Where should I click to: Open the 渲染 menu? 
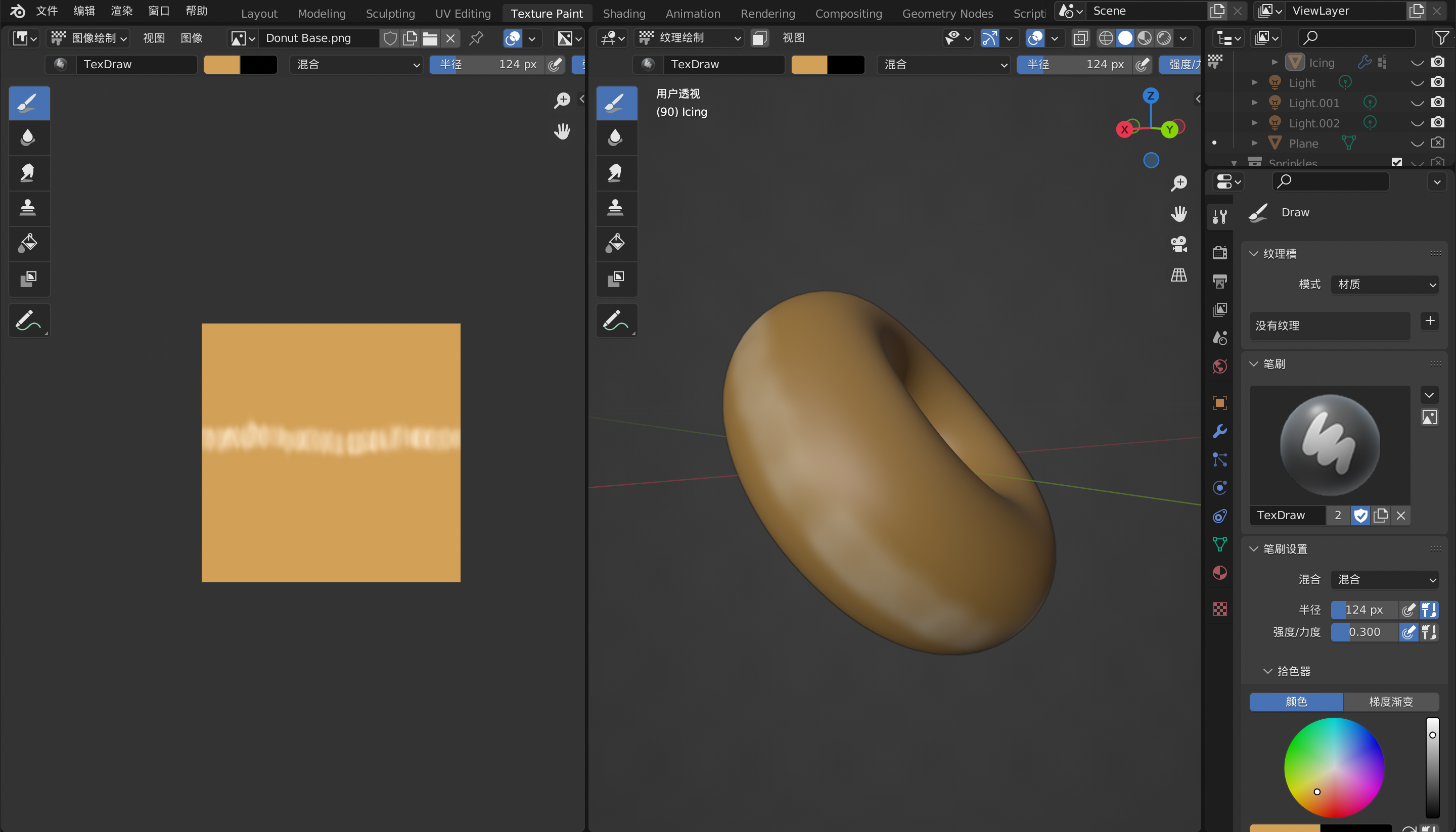point(121,11)
